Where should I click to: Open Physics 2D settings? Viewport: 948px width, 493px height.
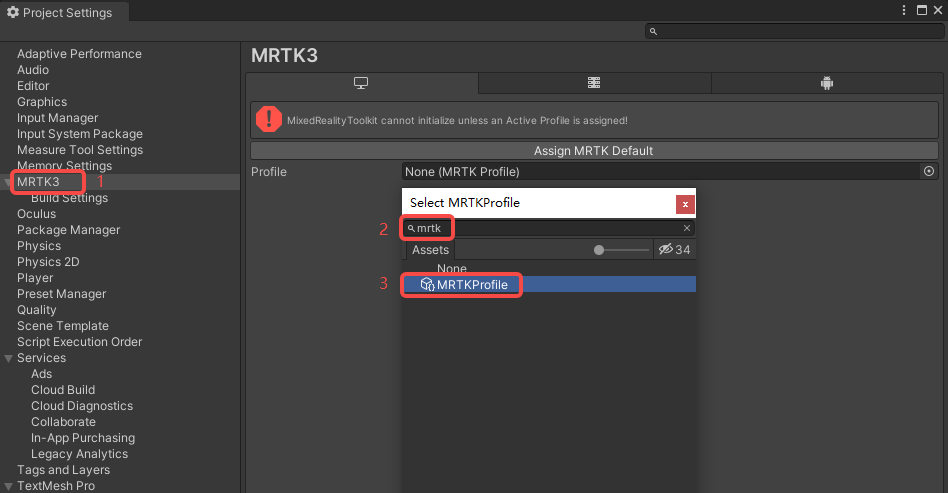pos(48,262)
